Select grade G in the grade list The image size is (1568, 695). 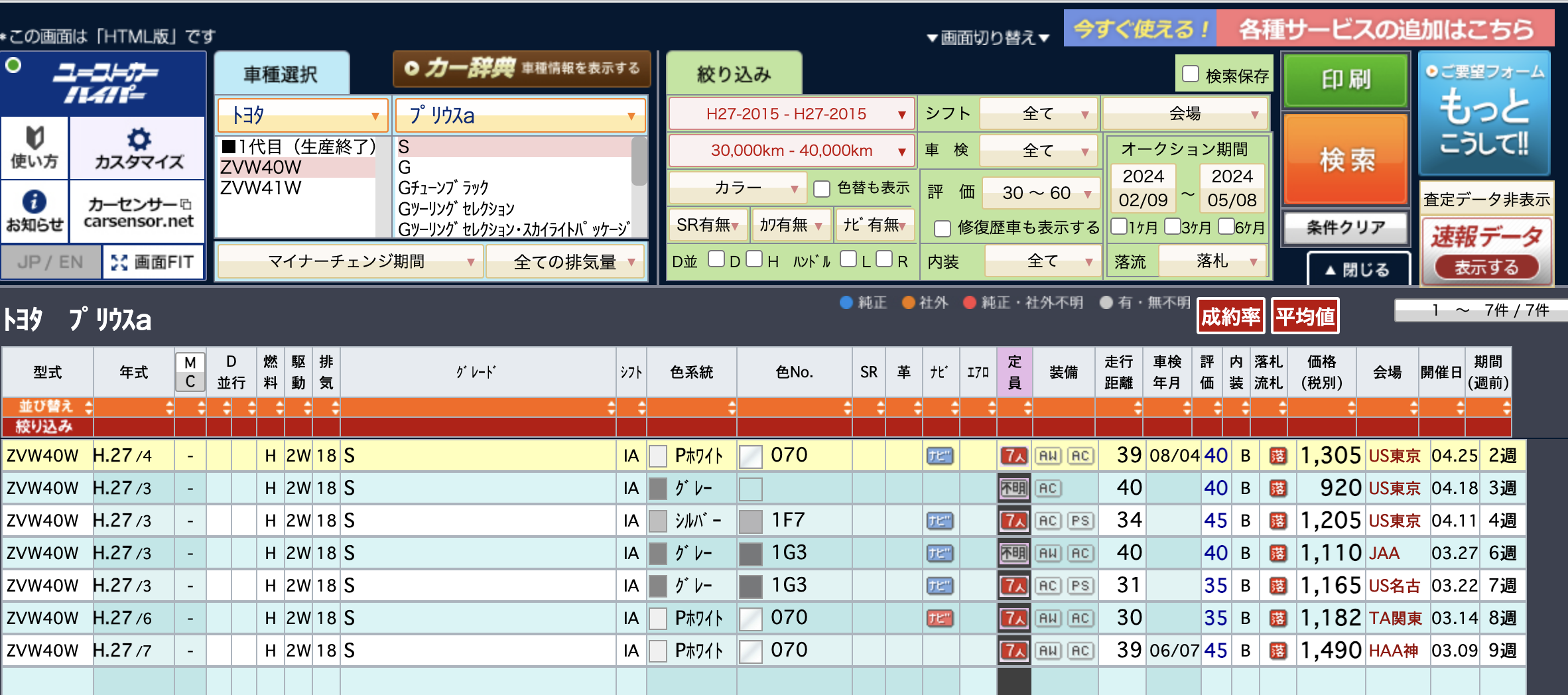pyautogui.click(x=513, y=168)
